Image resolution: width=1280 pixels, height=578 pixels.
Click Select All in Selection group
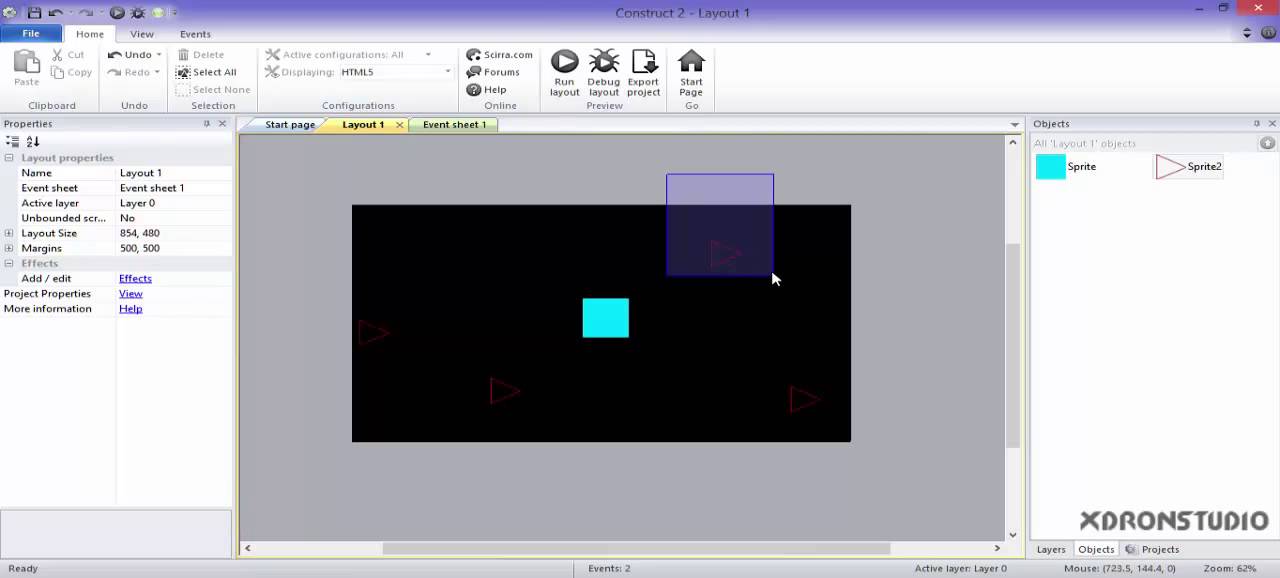pyautogui.click(x=206, y=72)
